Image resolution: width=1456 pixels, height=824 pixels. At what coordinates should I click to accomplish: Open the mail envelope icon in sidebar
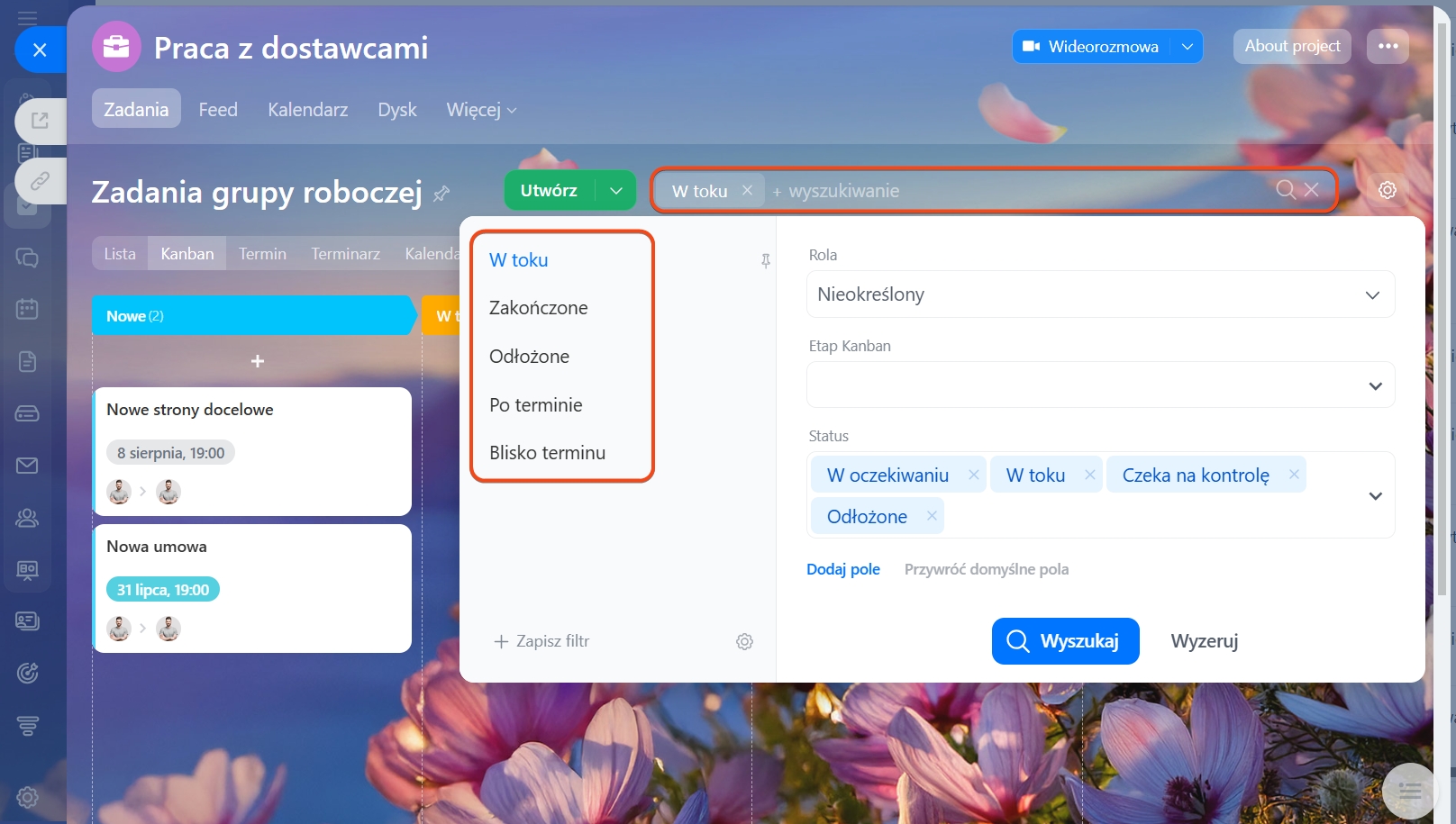coord(27,466)
